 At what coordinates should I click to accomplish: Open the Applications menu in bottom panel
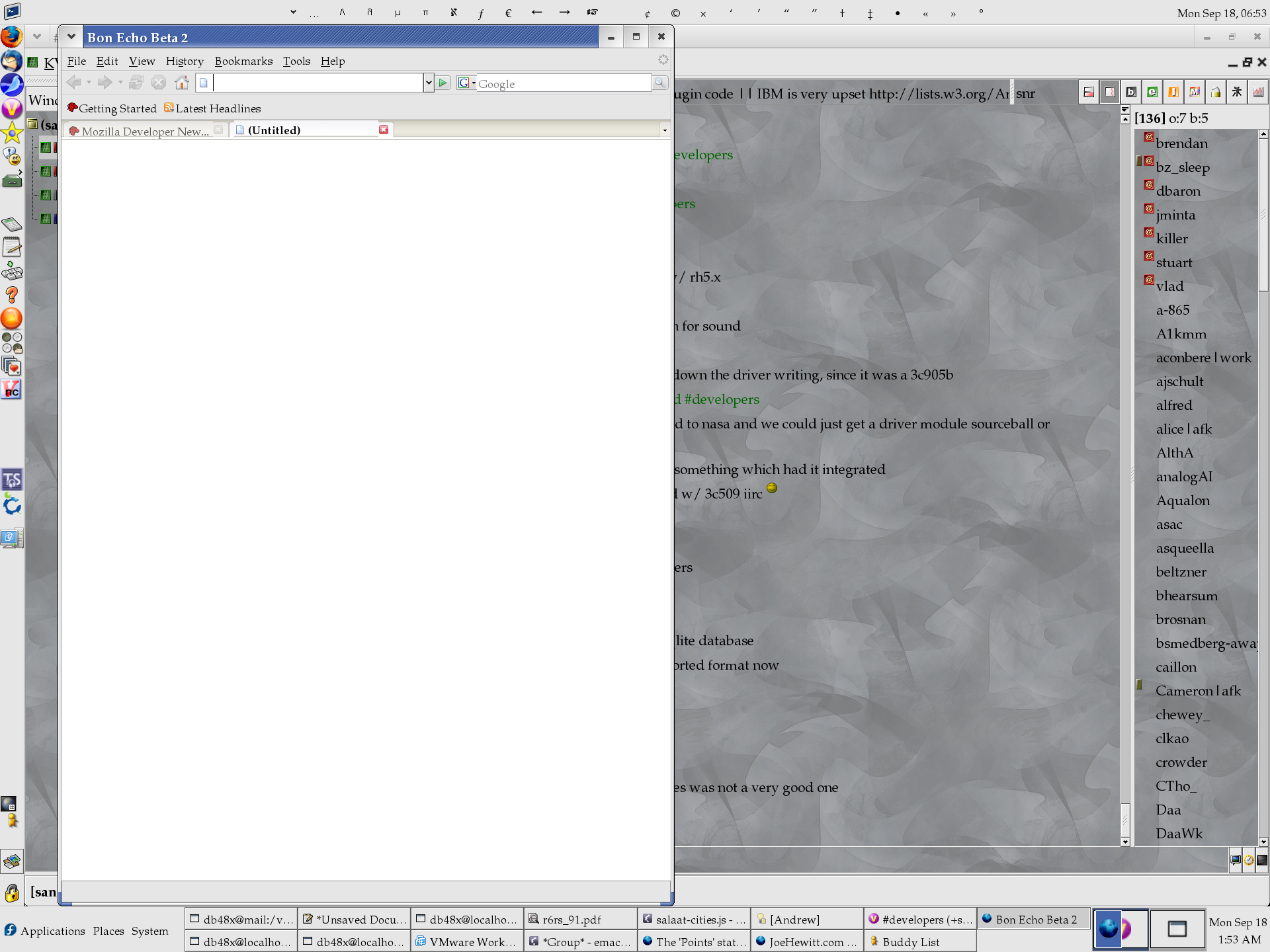[45, 930]
